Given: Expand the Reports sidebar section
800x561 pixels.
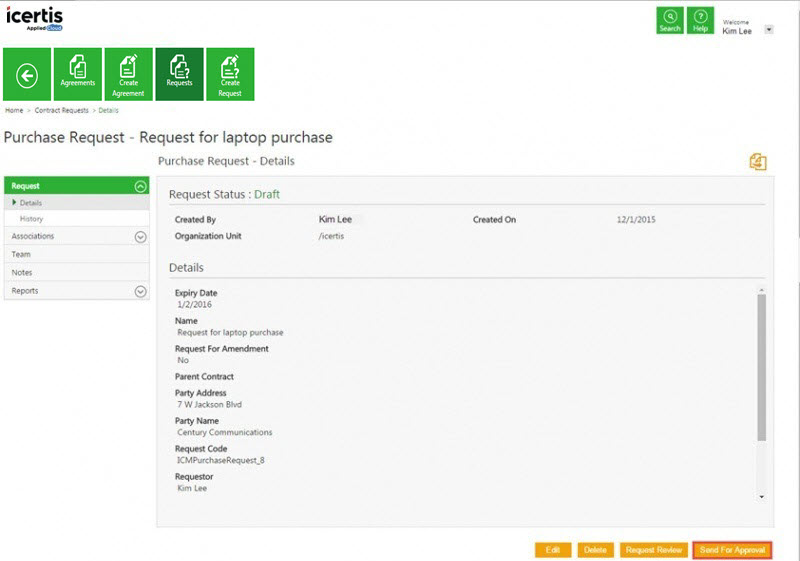Looking at the screenshot, I should click(140, 291).
